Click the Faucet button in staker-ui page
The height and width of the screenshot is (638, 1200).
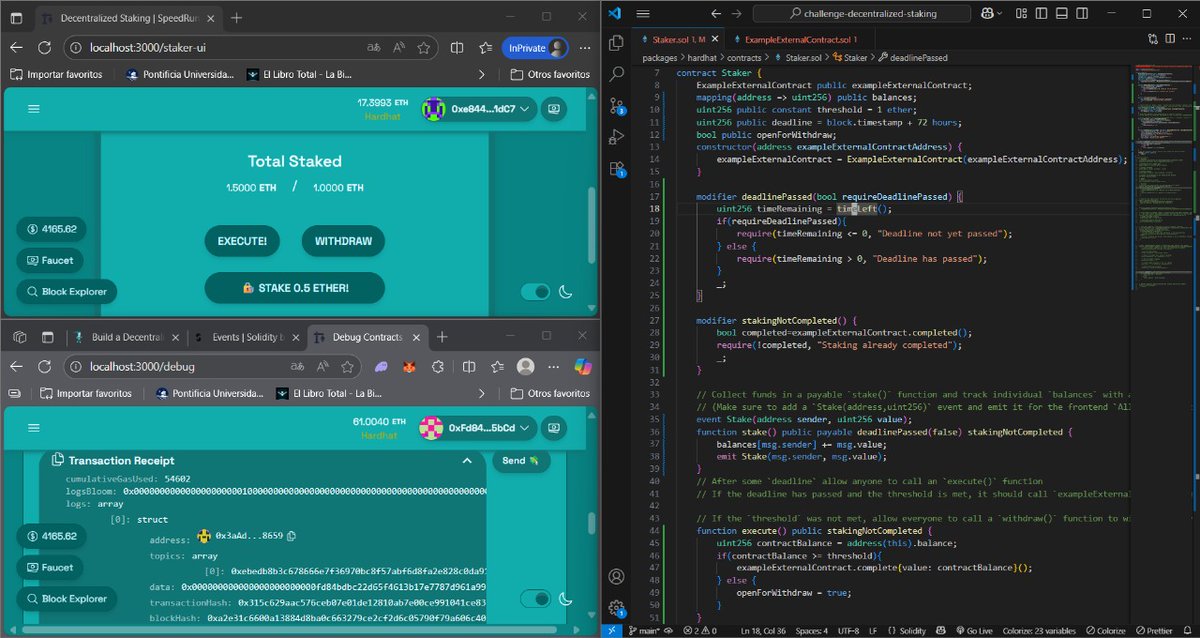click(50, 261)
